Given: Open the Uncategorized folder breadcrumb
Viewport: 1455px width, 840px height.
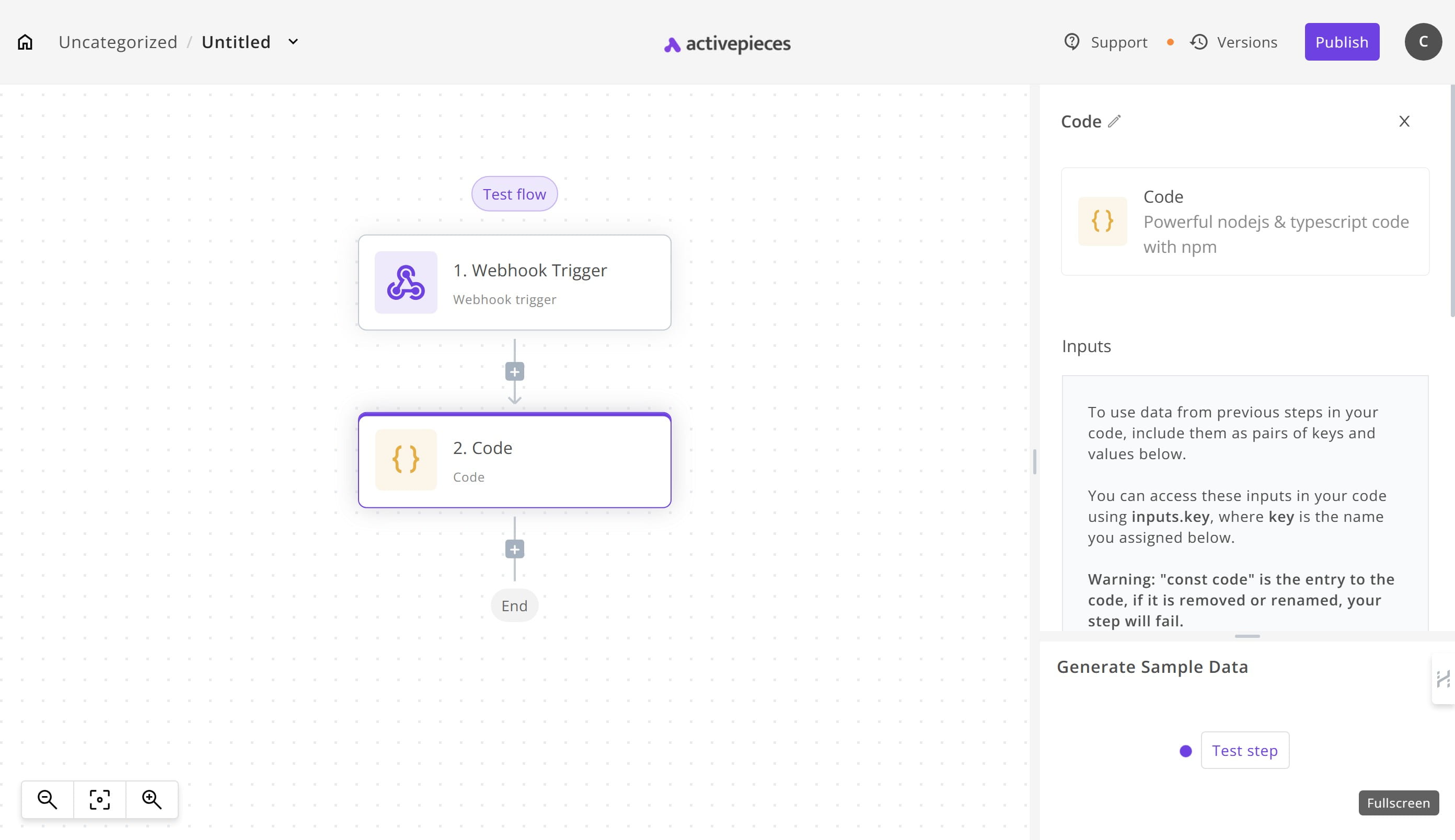Looking at the screenshot, I should (x=118, y=42).
